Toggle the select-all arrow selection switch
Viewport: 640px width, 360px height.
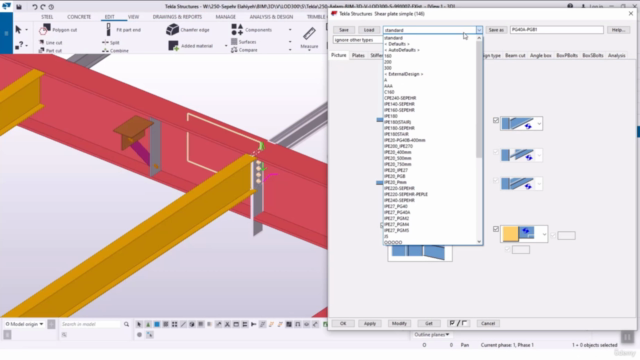pyautogui.click(x=139, y=324)
